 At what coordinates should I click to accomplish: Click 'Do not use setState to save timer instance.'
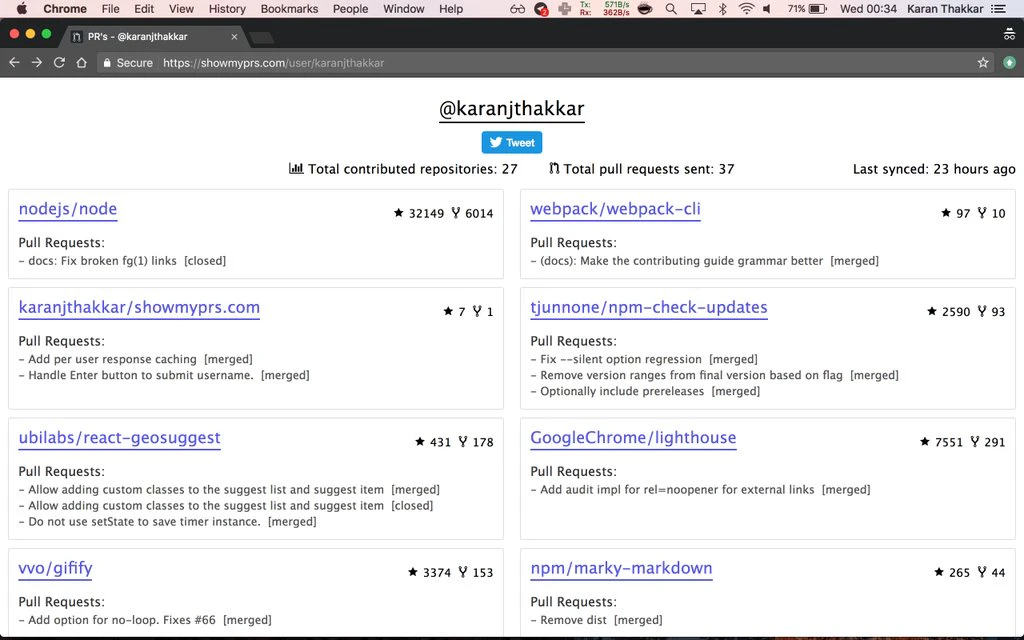point(144,522)
